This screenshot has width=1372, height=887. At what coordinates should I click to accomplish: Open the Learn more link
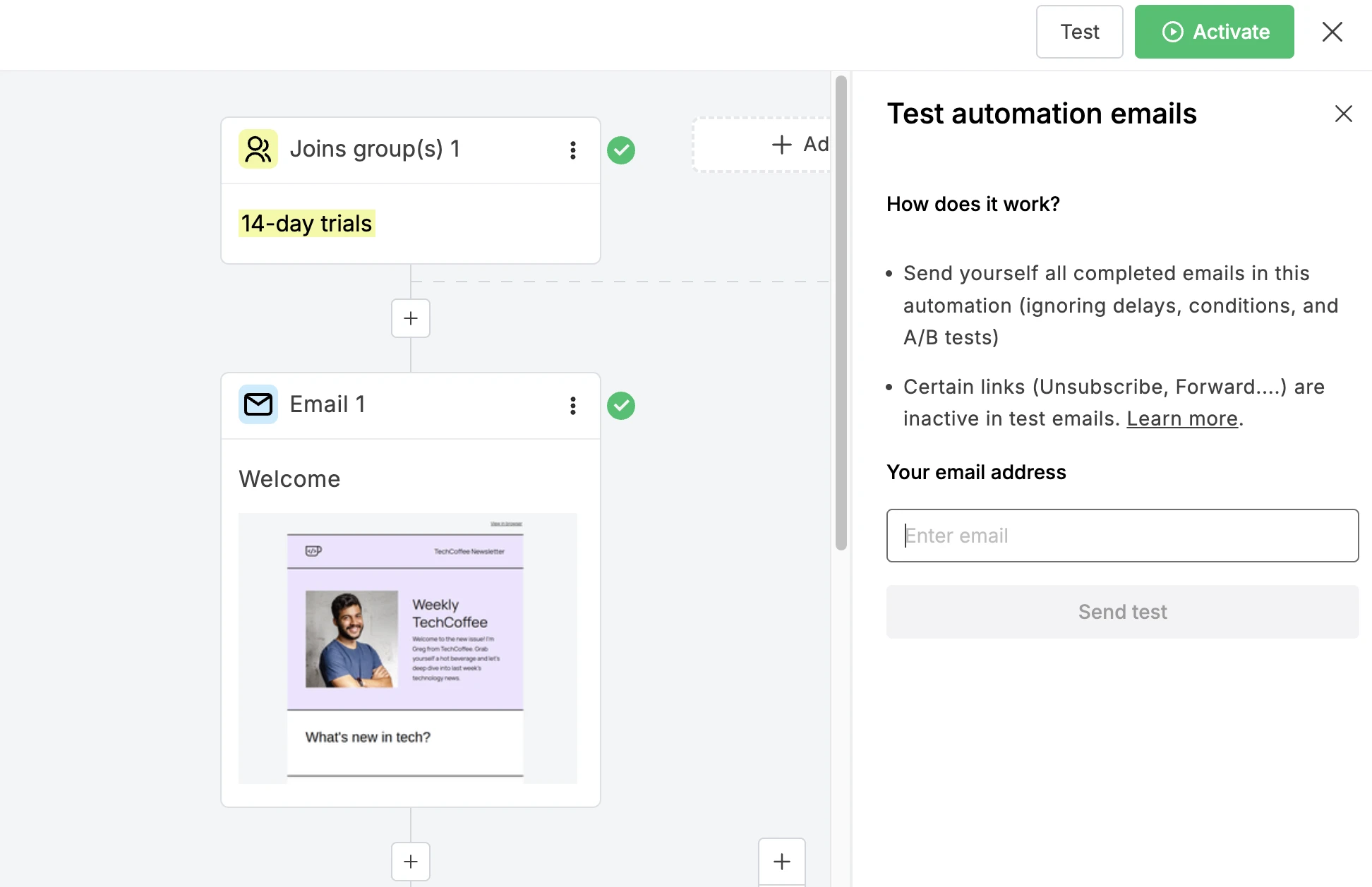click(x=1181, y=418)
